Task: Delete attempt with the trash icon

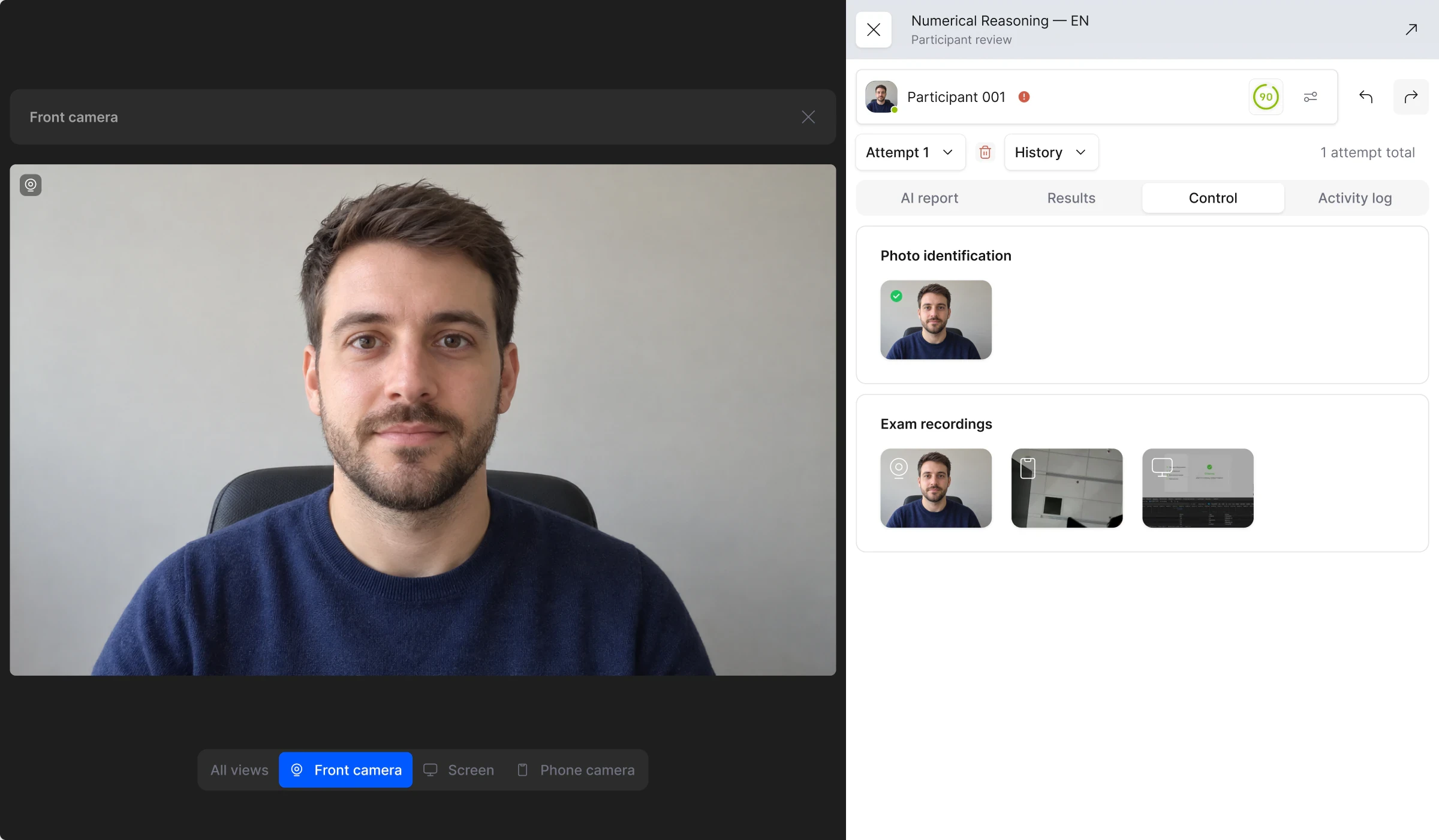Action: click(x=985, y=152)
